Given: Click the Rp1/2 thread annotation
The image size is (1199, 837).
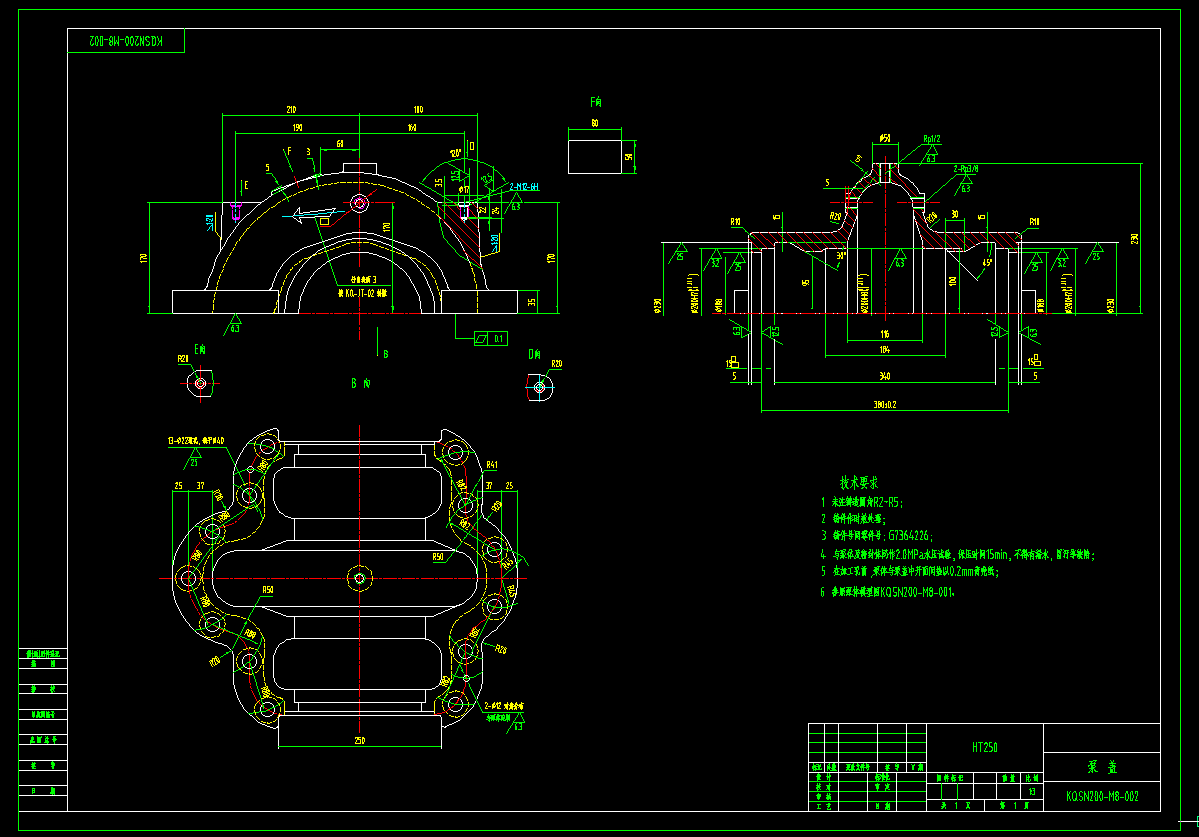Looking at the screenshot, I should click(931, 139).
